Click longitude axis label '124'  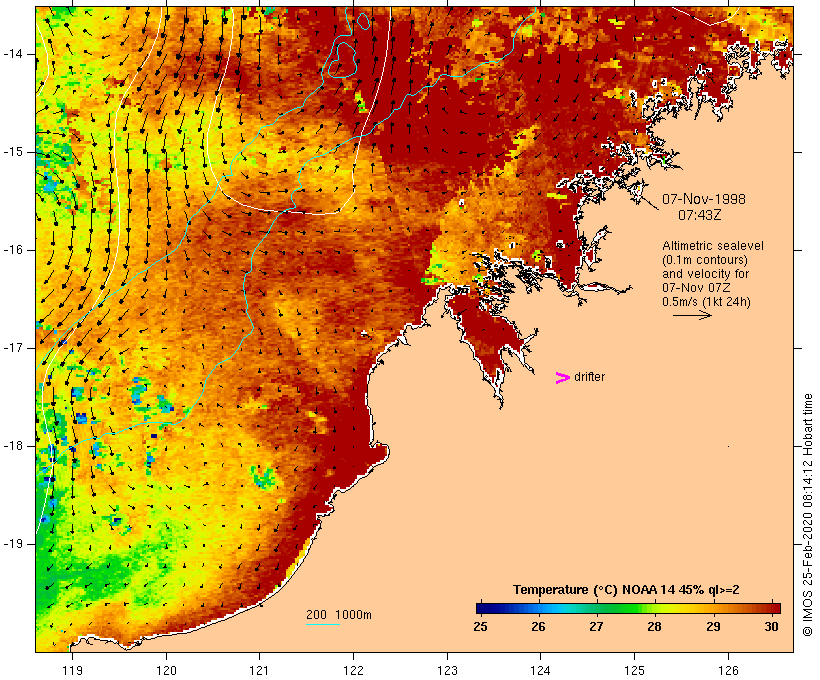coord(540,670)
